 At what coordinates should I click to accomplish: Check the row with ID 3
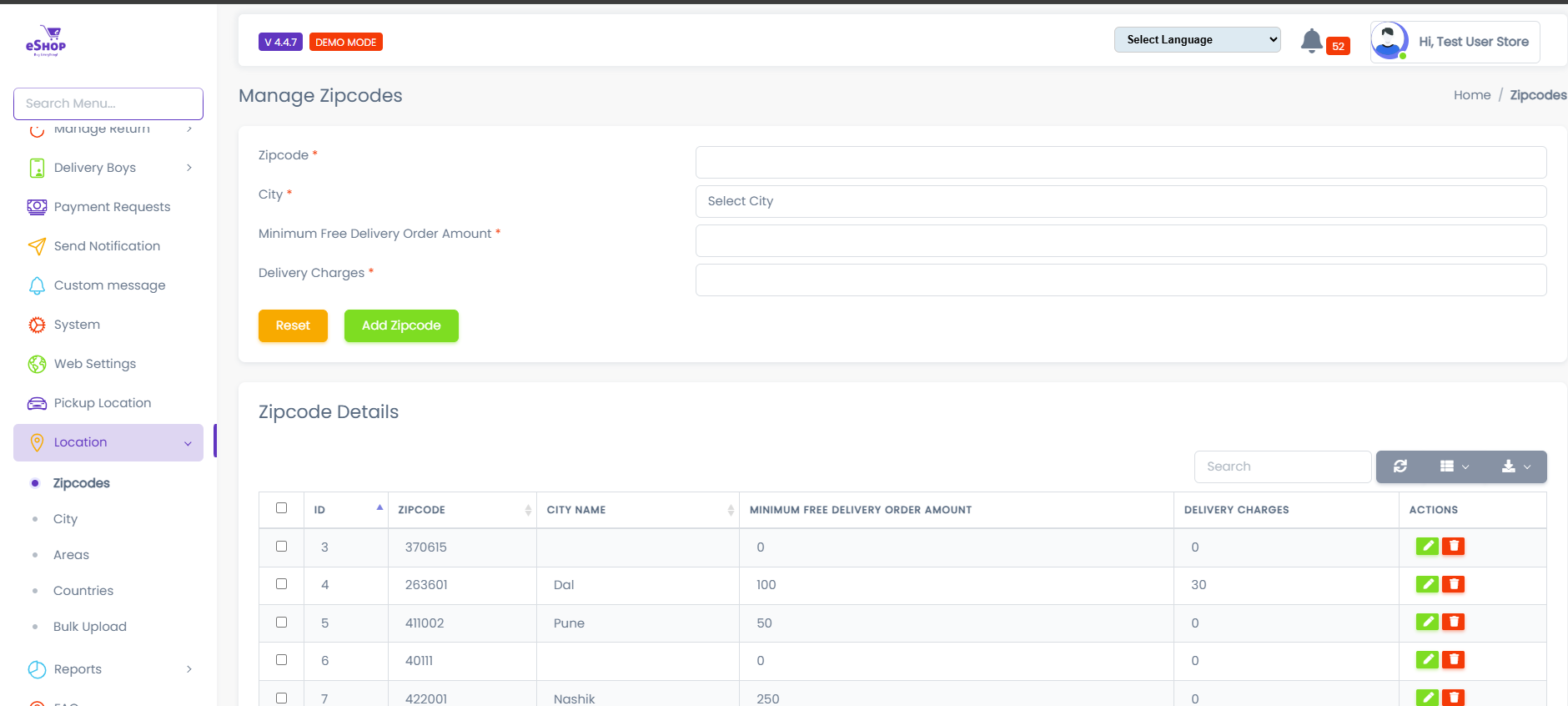point(281,547)
